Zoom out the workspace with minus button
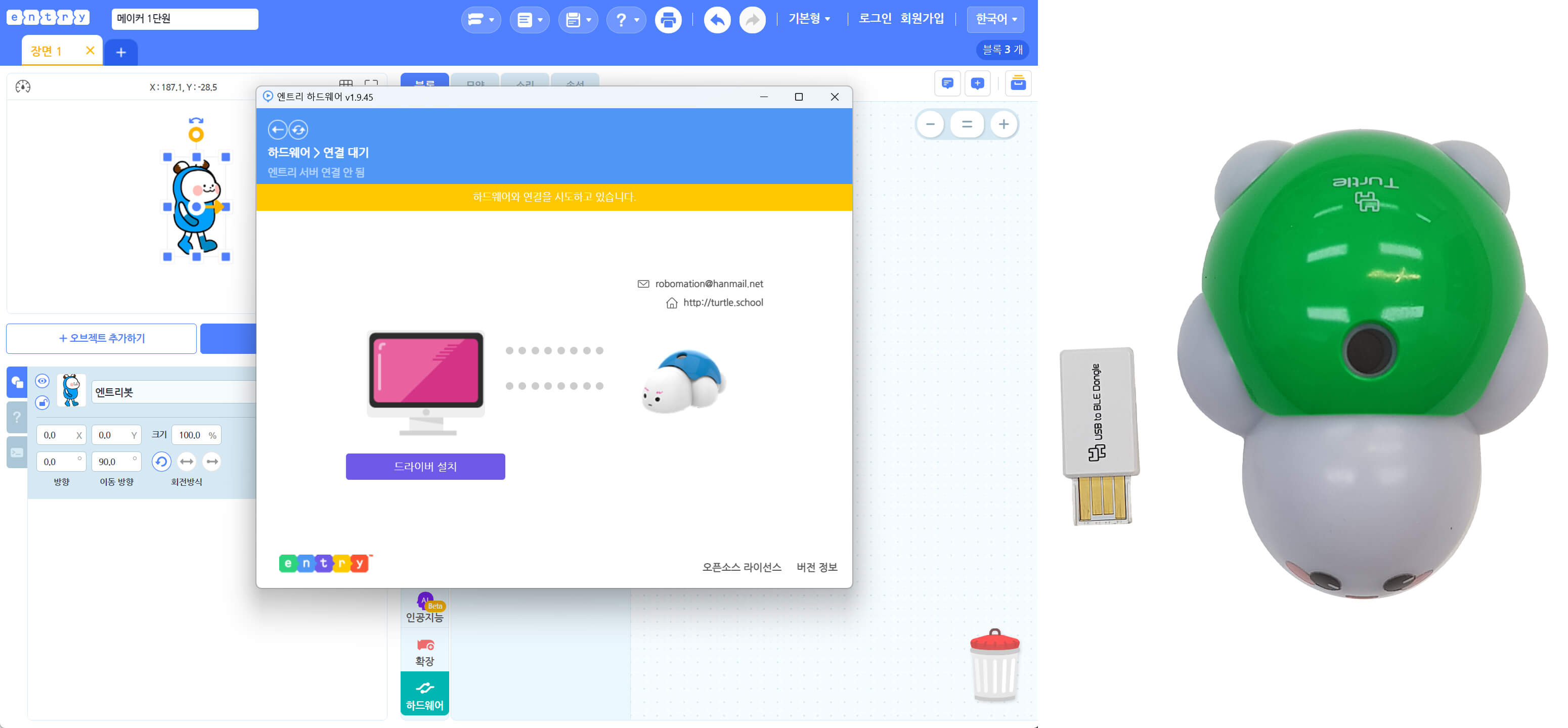Viewport: 1568px width, 728px height. pos(931,124)
